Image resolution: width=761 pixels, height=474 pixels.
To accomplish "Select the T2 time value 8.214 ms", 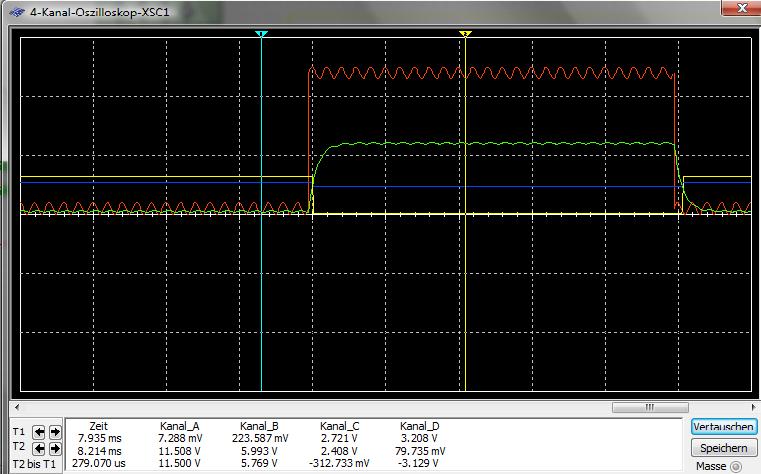I will [x=99, y=451].
